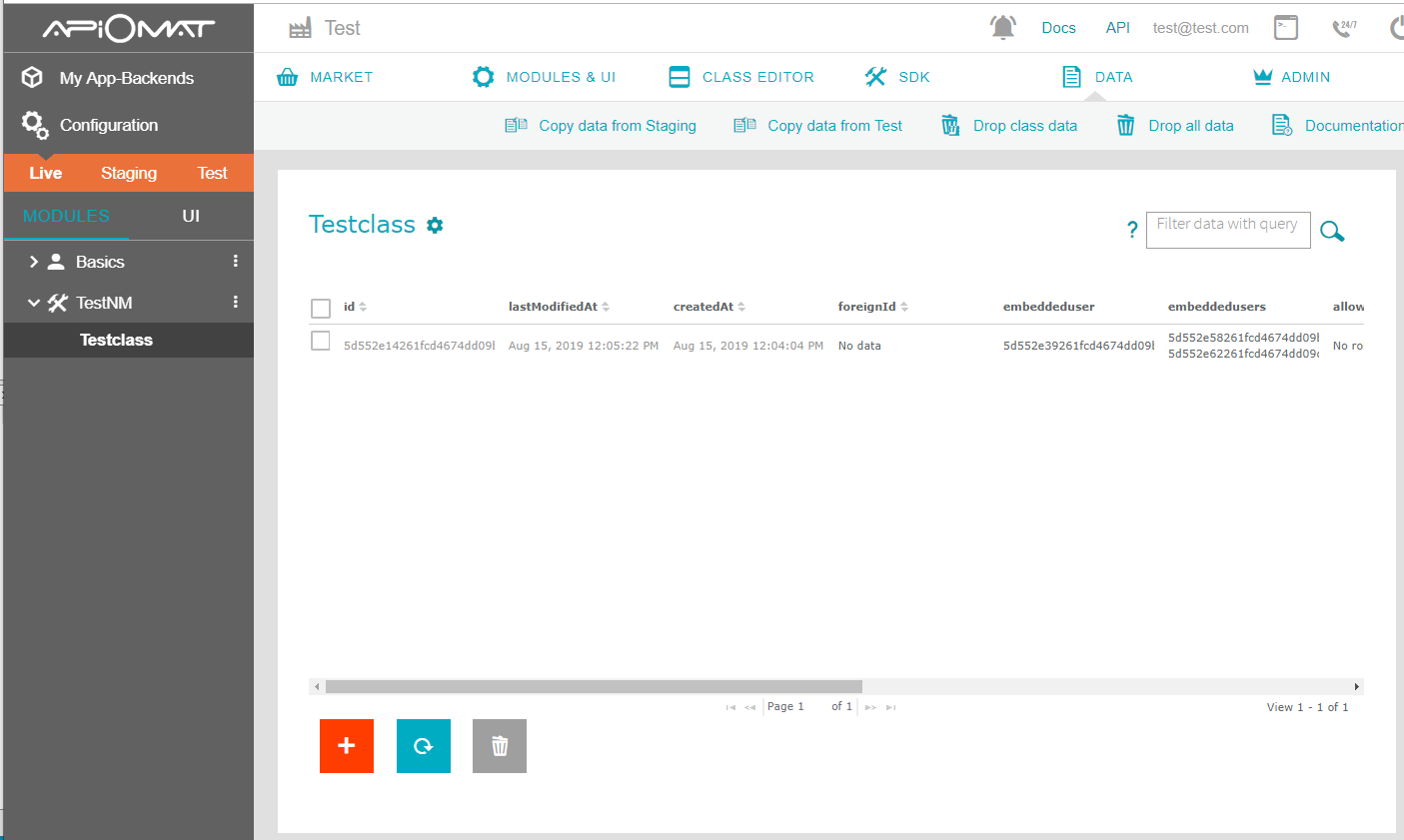Open the API link
The height and width of the screenshot is (840, 1404).
click(x=1117, y=28)
